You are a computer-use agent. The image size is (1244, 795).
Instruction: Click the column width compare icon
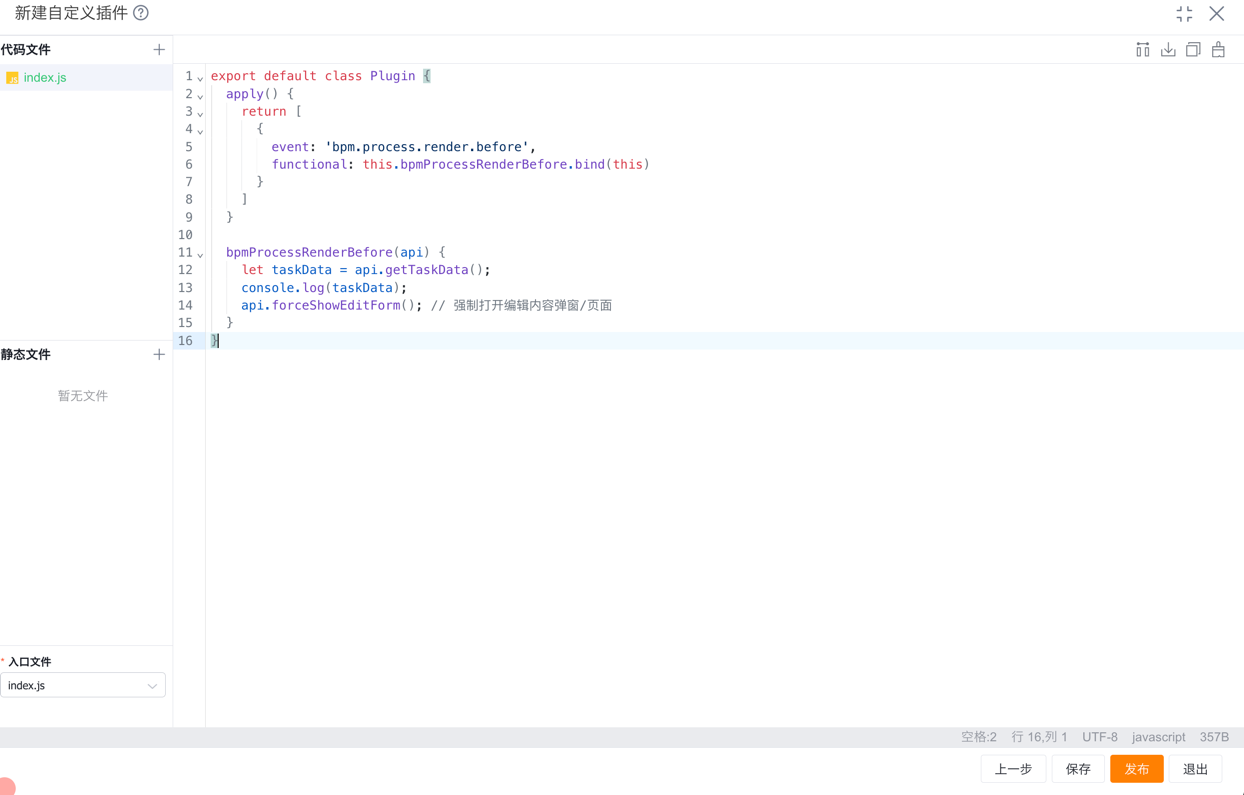coord(1142,50)
